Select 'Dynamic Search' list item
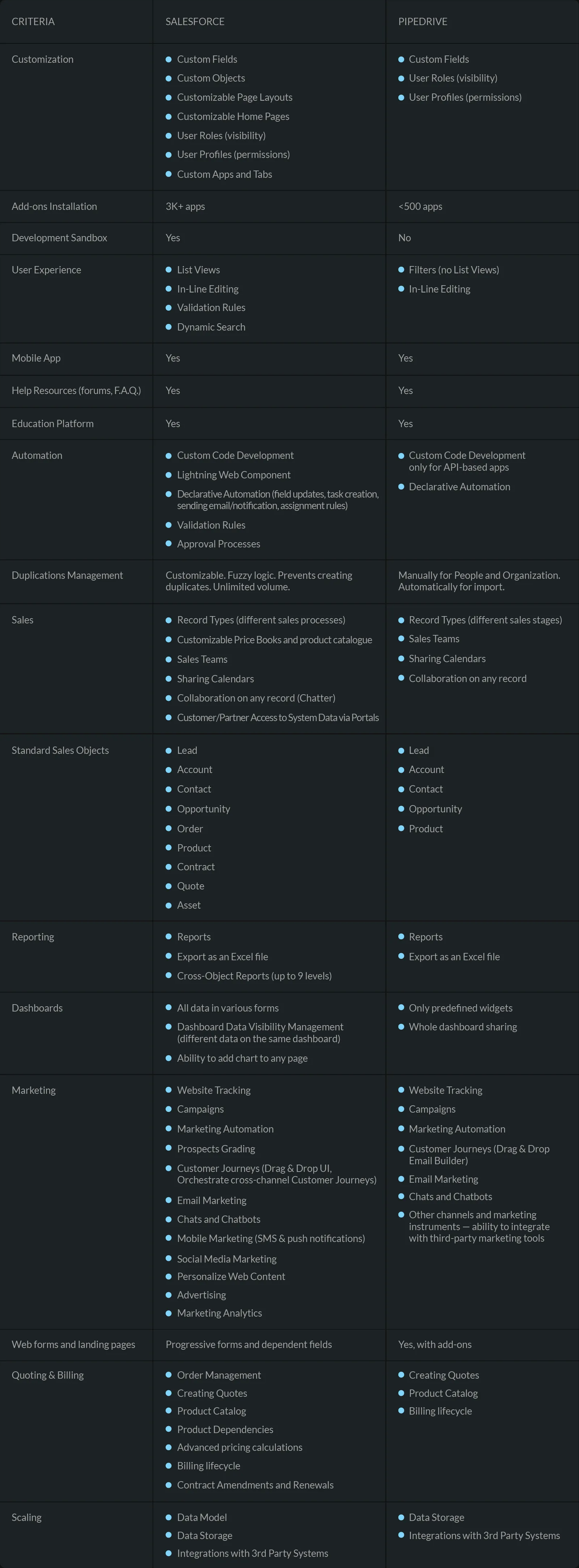 211,327
